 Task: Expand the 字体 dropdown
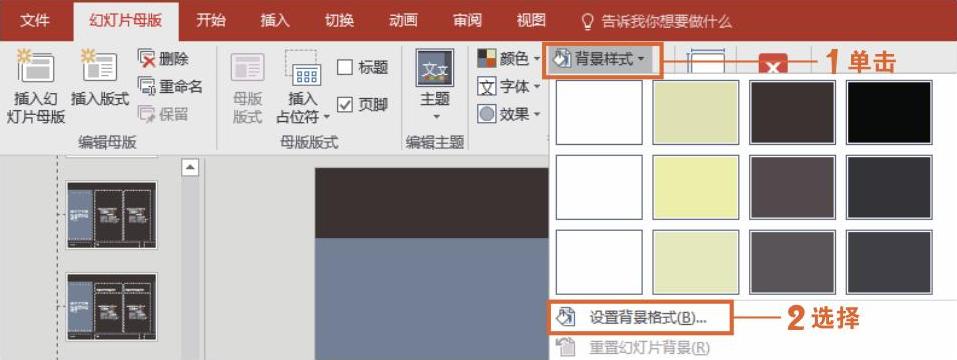coord(509,87)
